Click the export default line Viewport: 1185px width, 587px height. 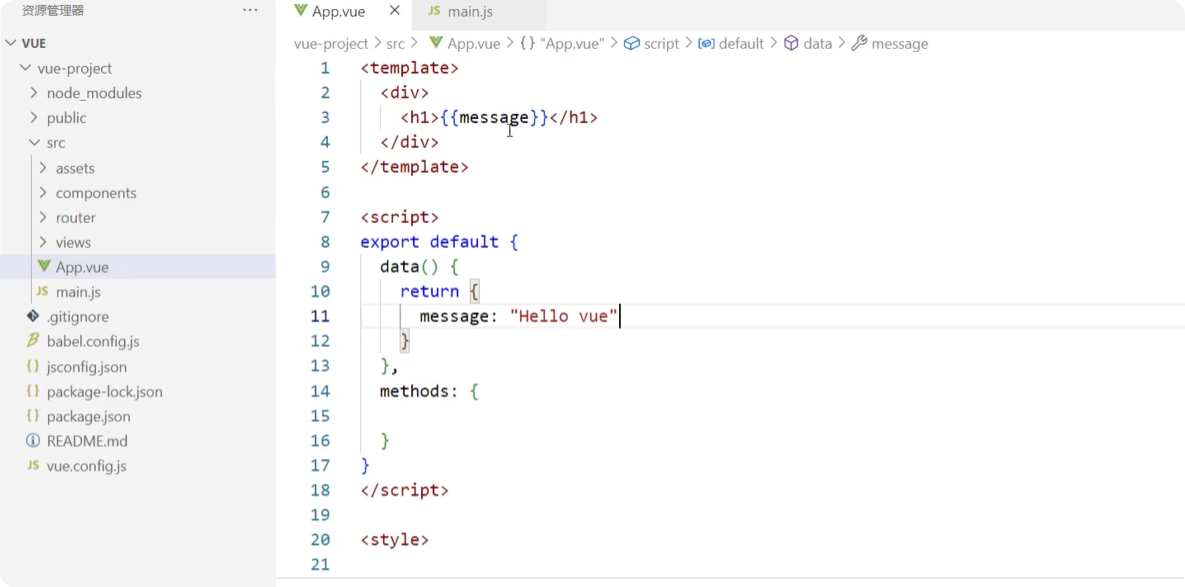point(439,242)
